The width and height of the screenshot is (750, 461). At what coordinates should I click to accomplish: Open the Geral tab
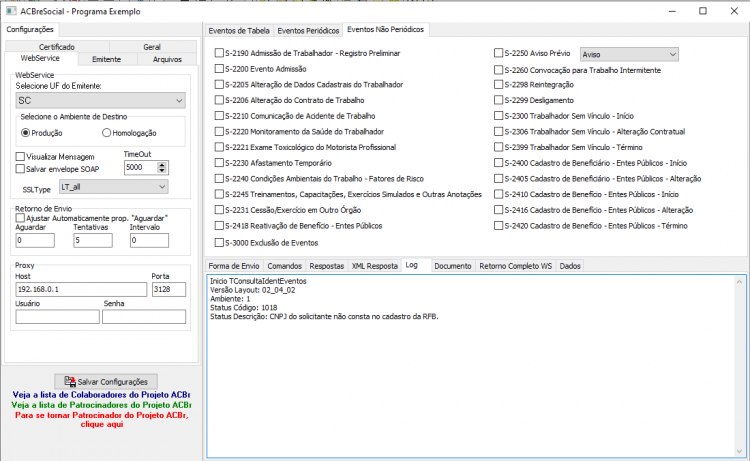pos(152,47)
